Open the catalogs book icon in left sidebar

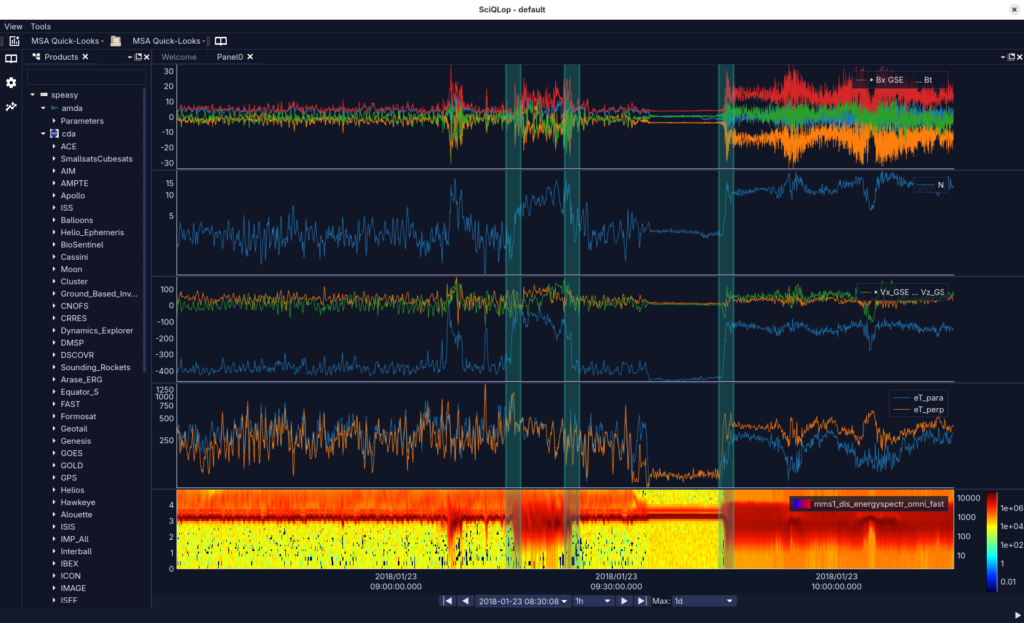click(x=11, y=59)
